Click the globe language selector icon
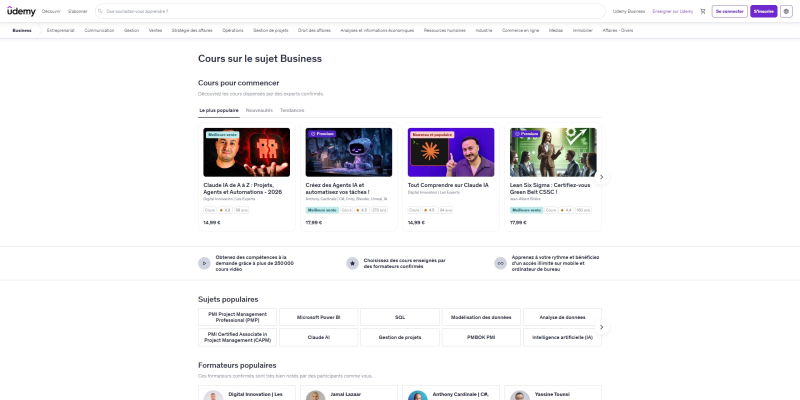 786,11
